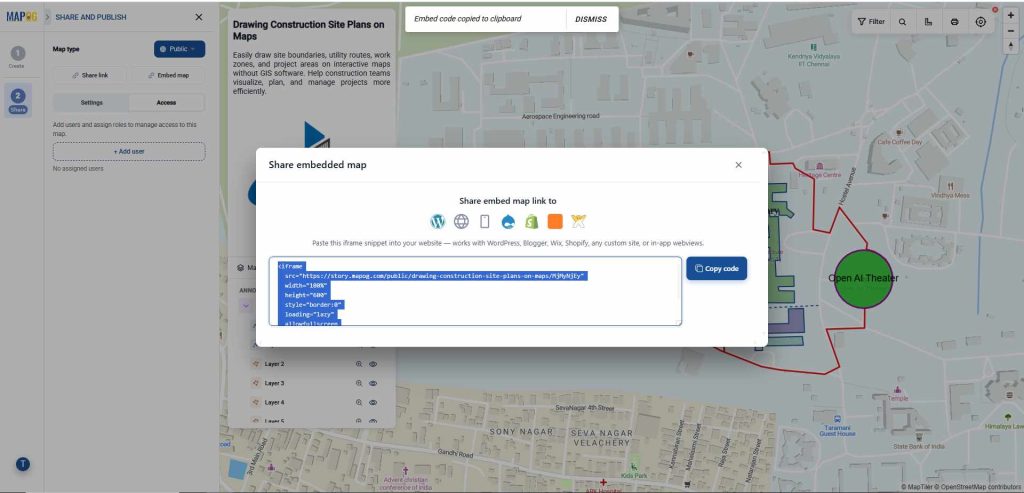Dismiss the clipboard notification
This screenshot has height=493, width=1024.
pos(591,19)
